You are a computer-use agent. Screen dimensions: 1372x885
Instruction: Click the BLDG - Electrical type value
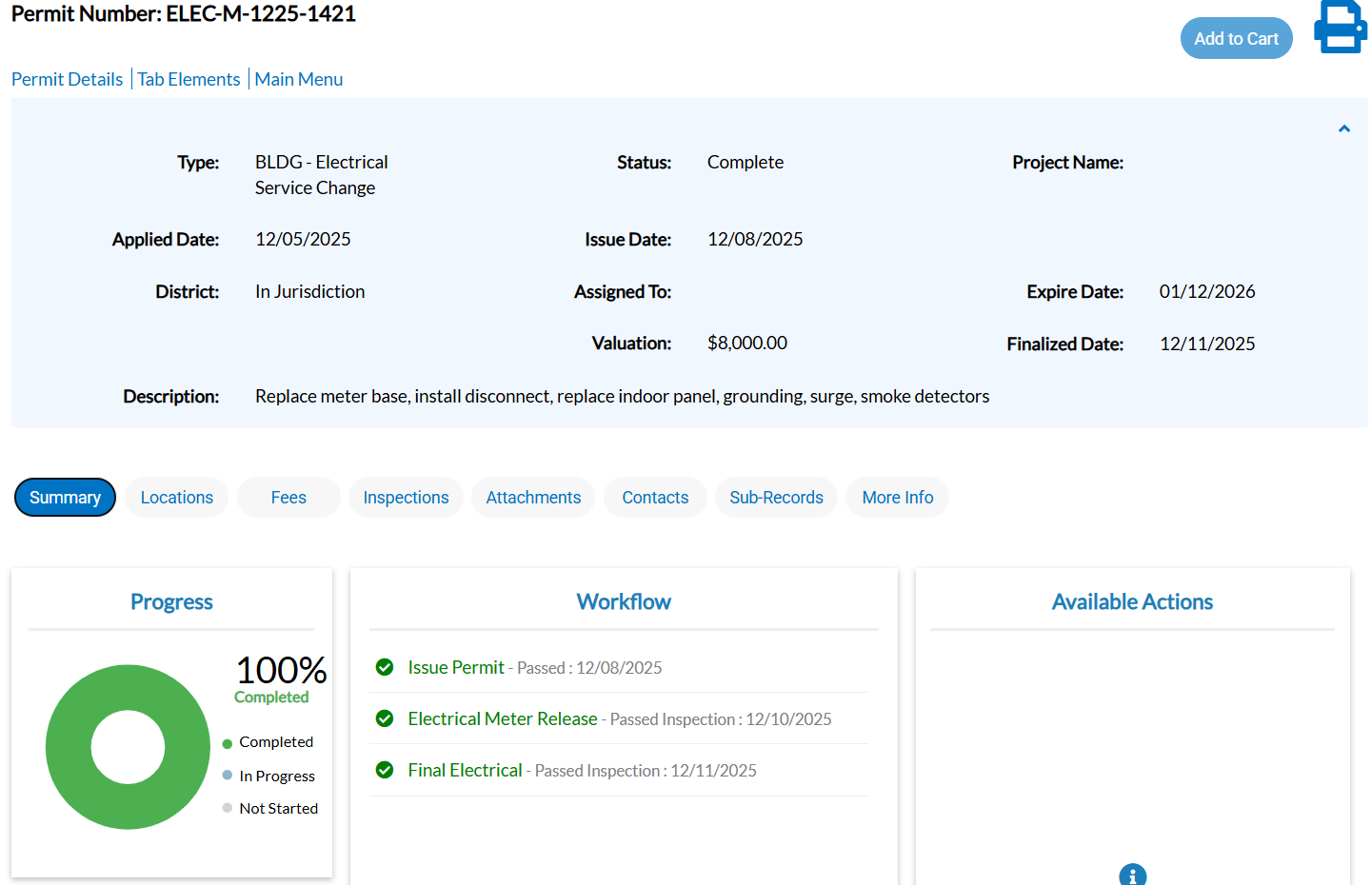click(x=322, y=175)
